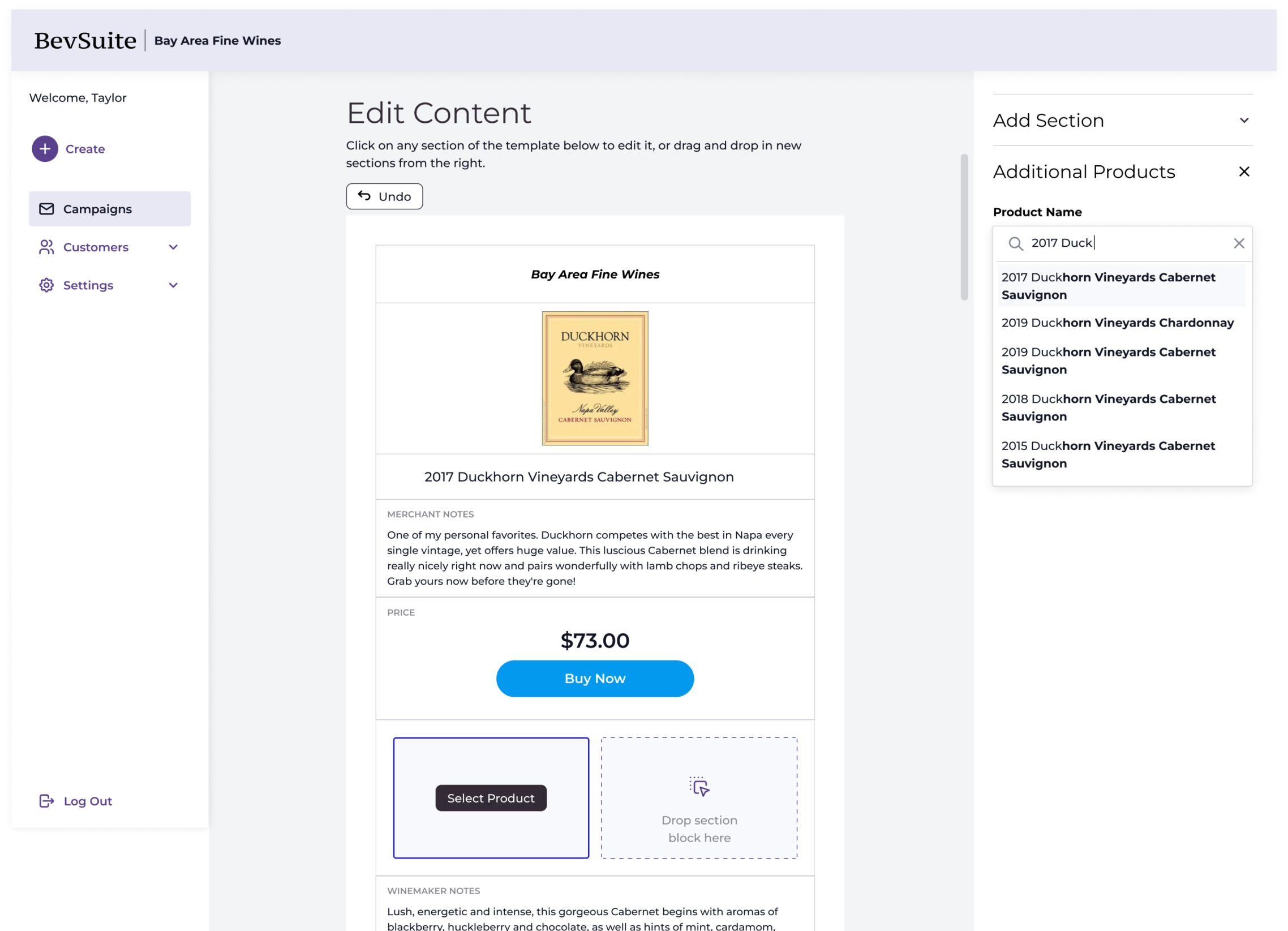Click the Campaigns envelope icon

(x=47, y=209)
